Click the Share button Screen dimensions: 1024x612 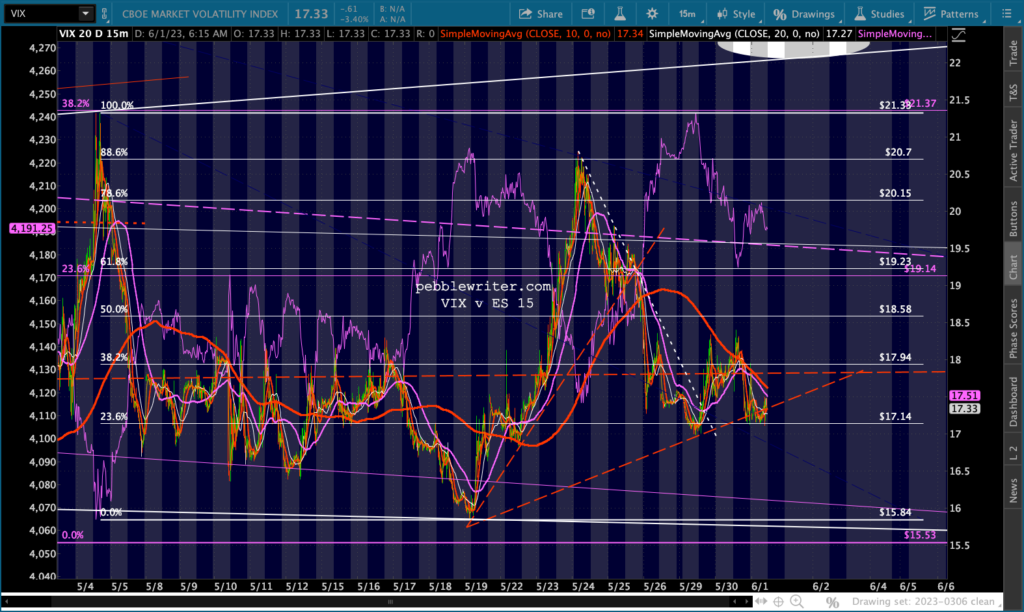pyautogui.click(x=540, y=14)
